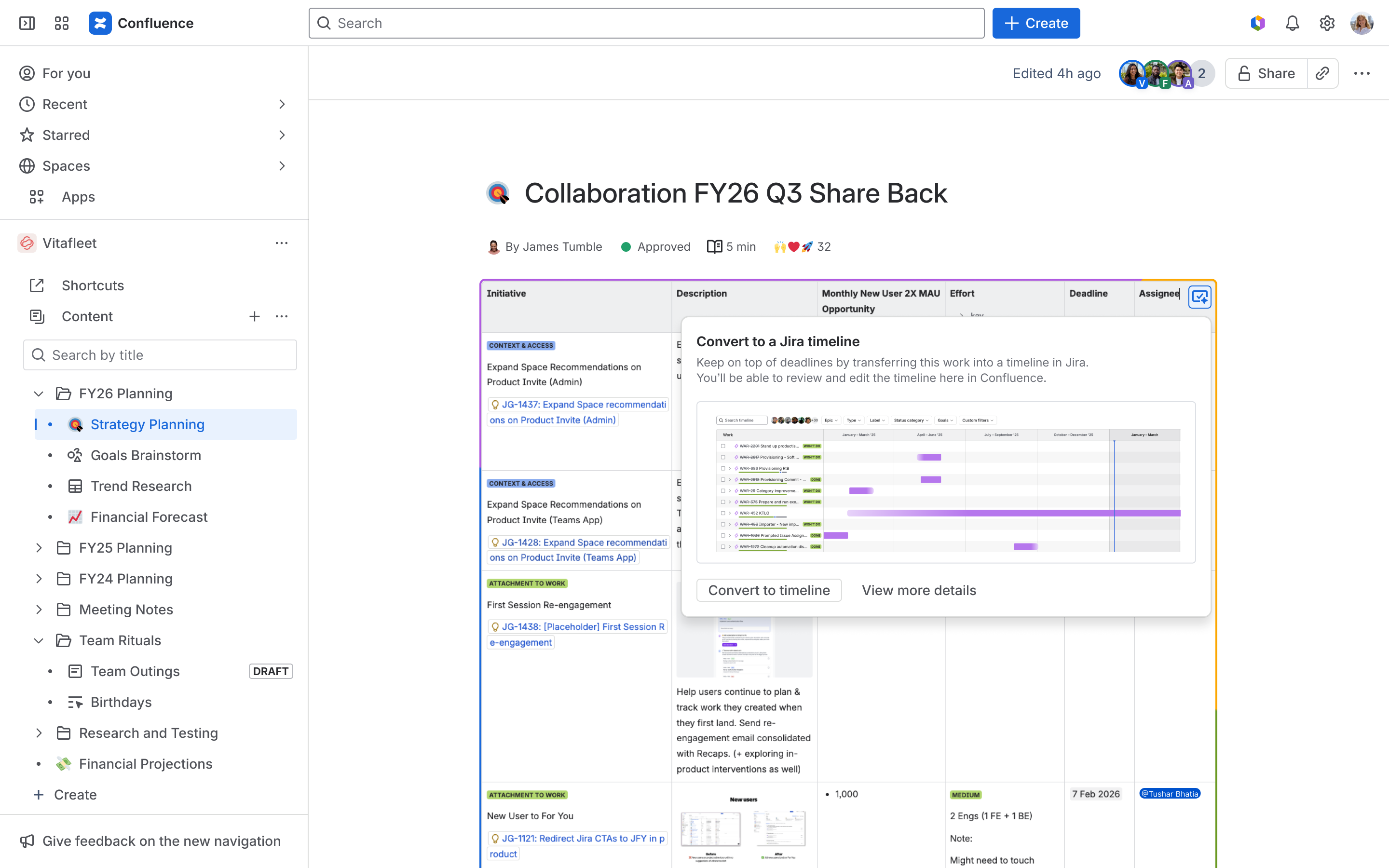This screenshot has height=868, width=1389.
Task: Click Convert to timeline button
Action: [x=769, y=590]
